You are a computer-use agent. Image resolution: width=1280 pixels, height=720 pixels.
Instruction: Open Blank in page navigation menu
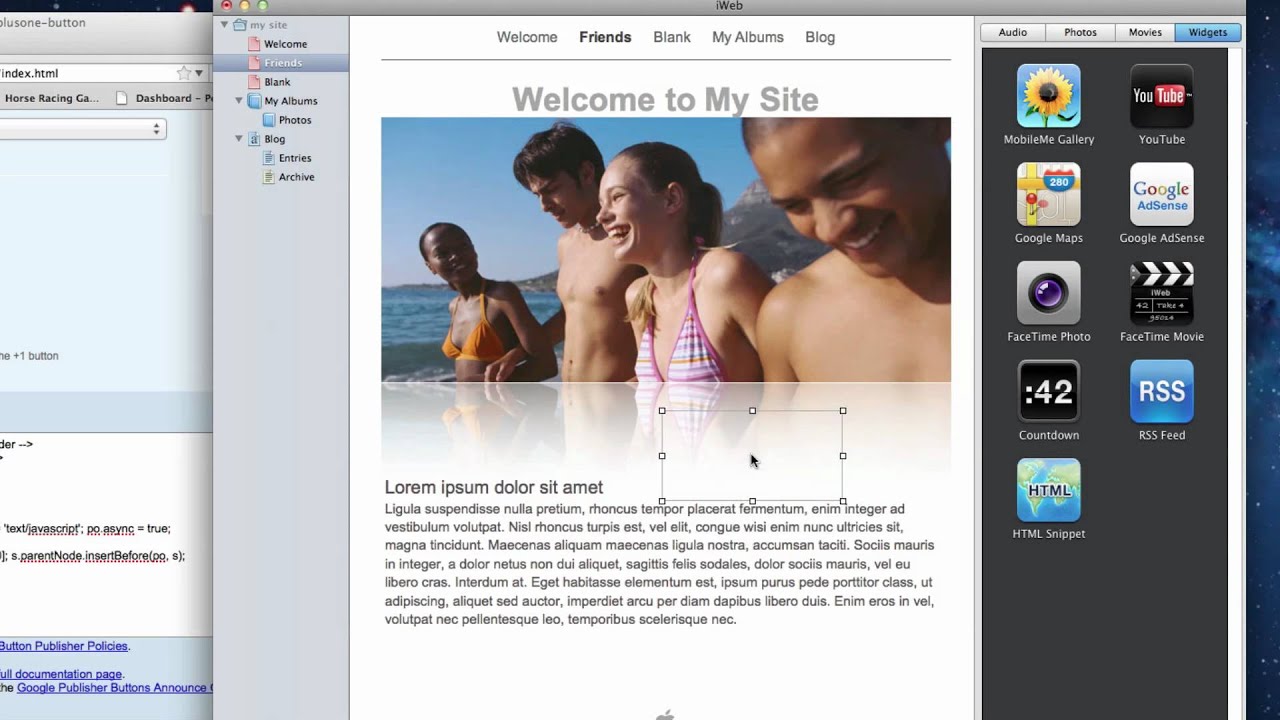[672, 37]
